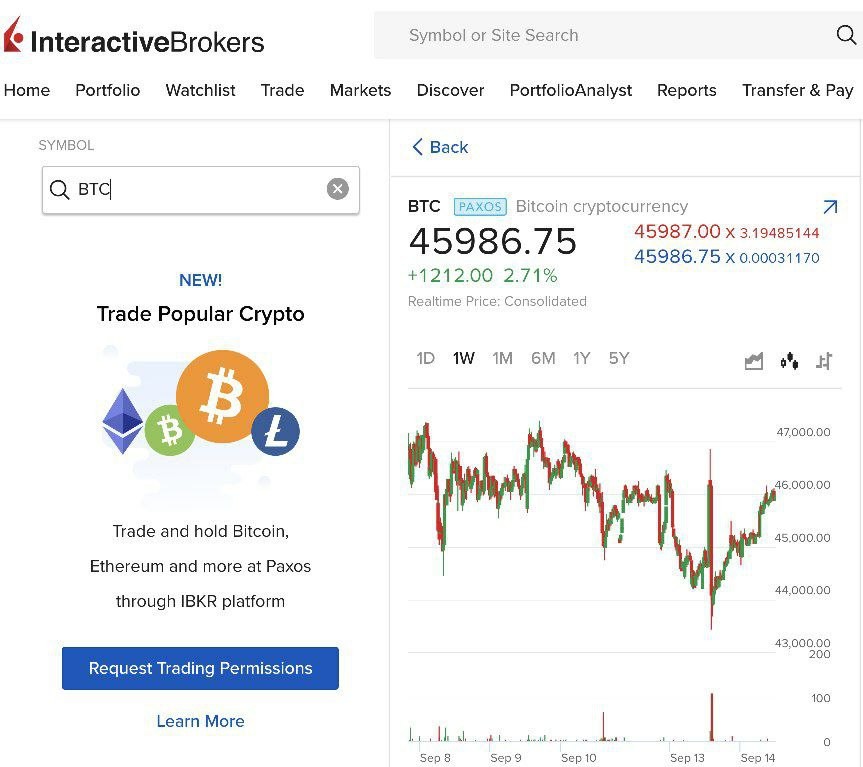Select the OHLC bar chart icon
This screenshot has width=863, height=767.
(824, 361)
